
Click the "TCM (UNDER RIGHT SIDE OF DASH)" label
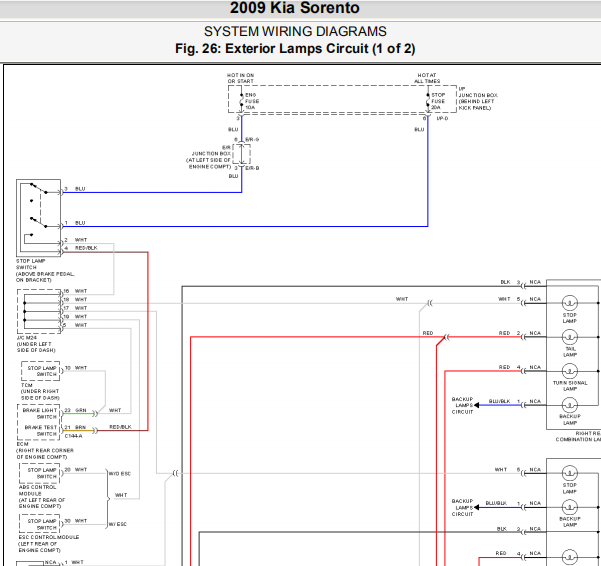[40, 392]
